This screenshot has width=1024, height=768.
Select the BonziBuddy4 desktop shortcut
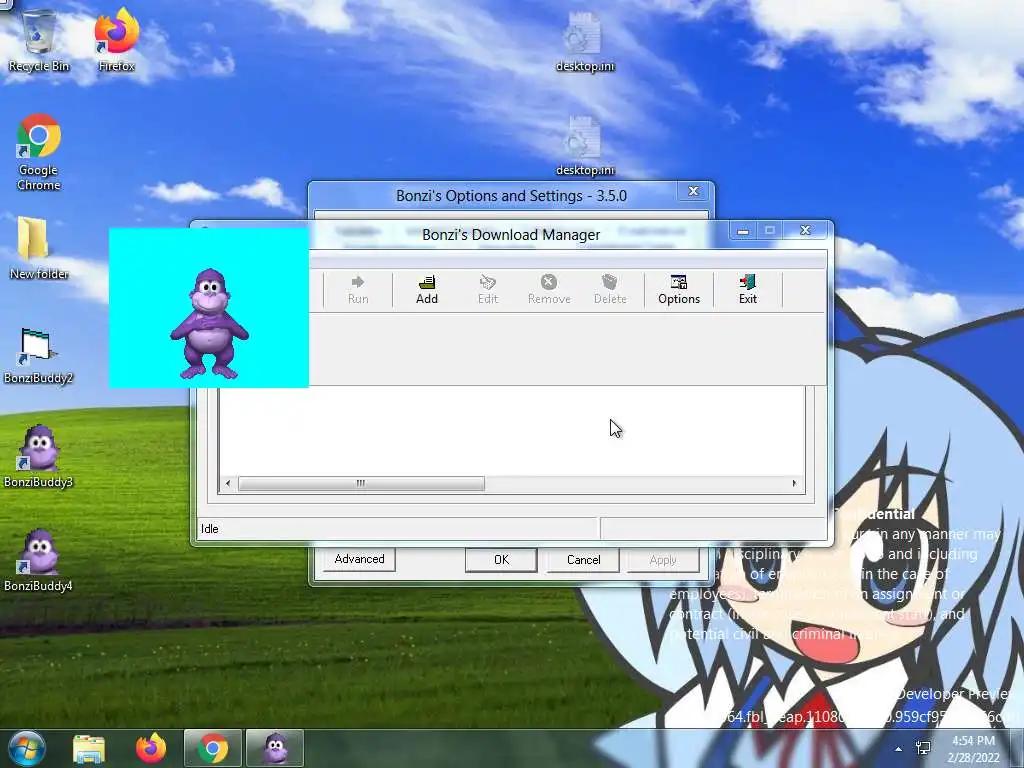tap(39, 560)
